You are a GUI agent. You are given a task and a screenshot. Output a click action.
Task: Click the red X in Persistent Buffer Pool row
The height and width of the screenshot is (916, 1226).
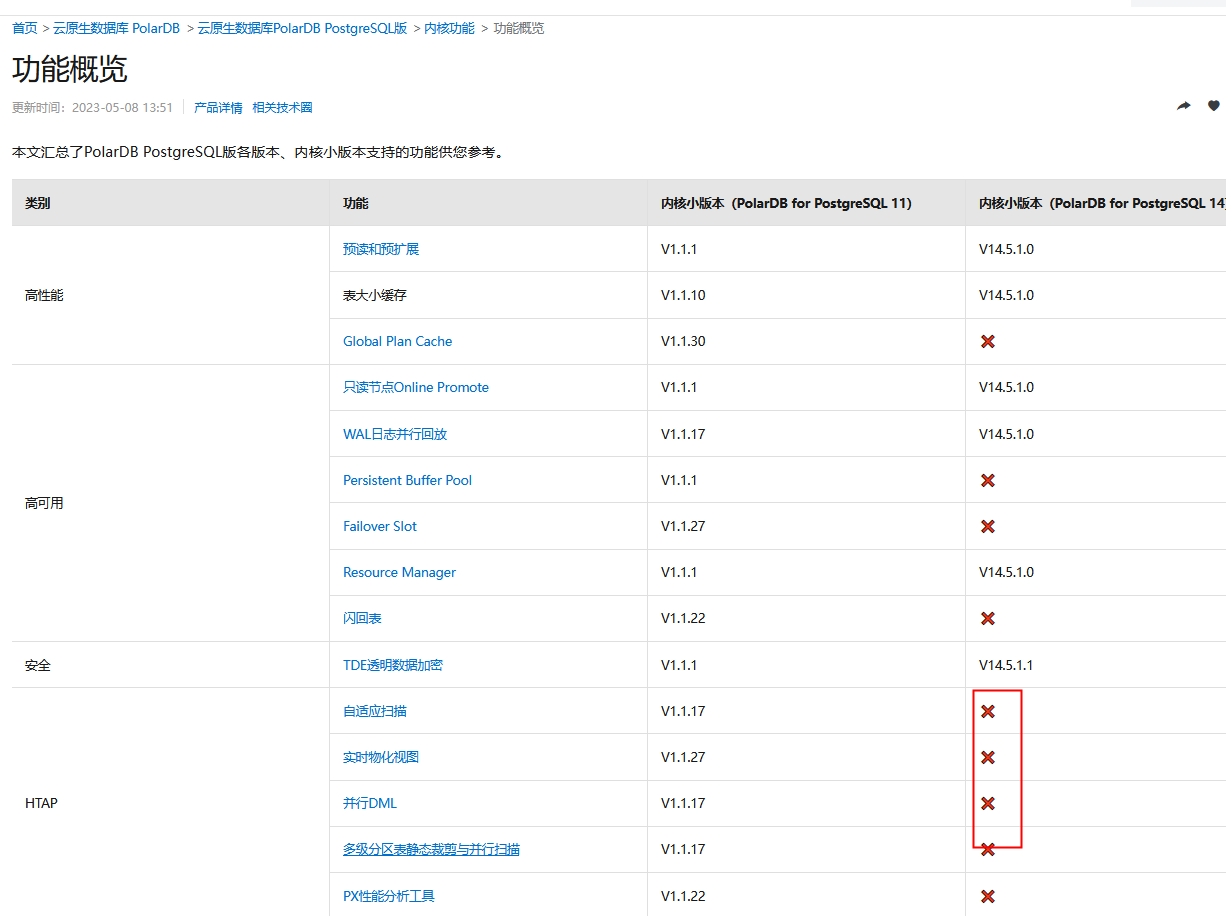click(x=988, y=480)
